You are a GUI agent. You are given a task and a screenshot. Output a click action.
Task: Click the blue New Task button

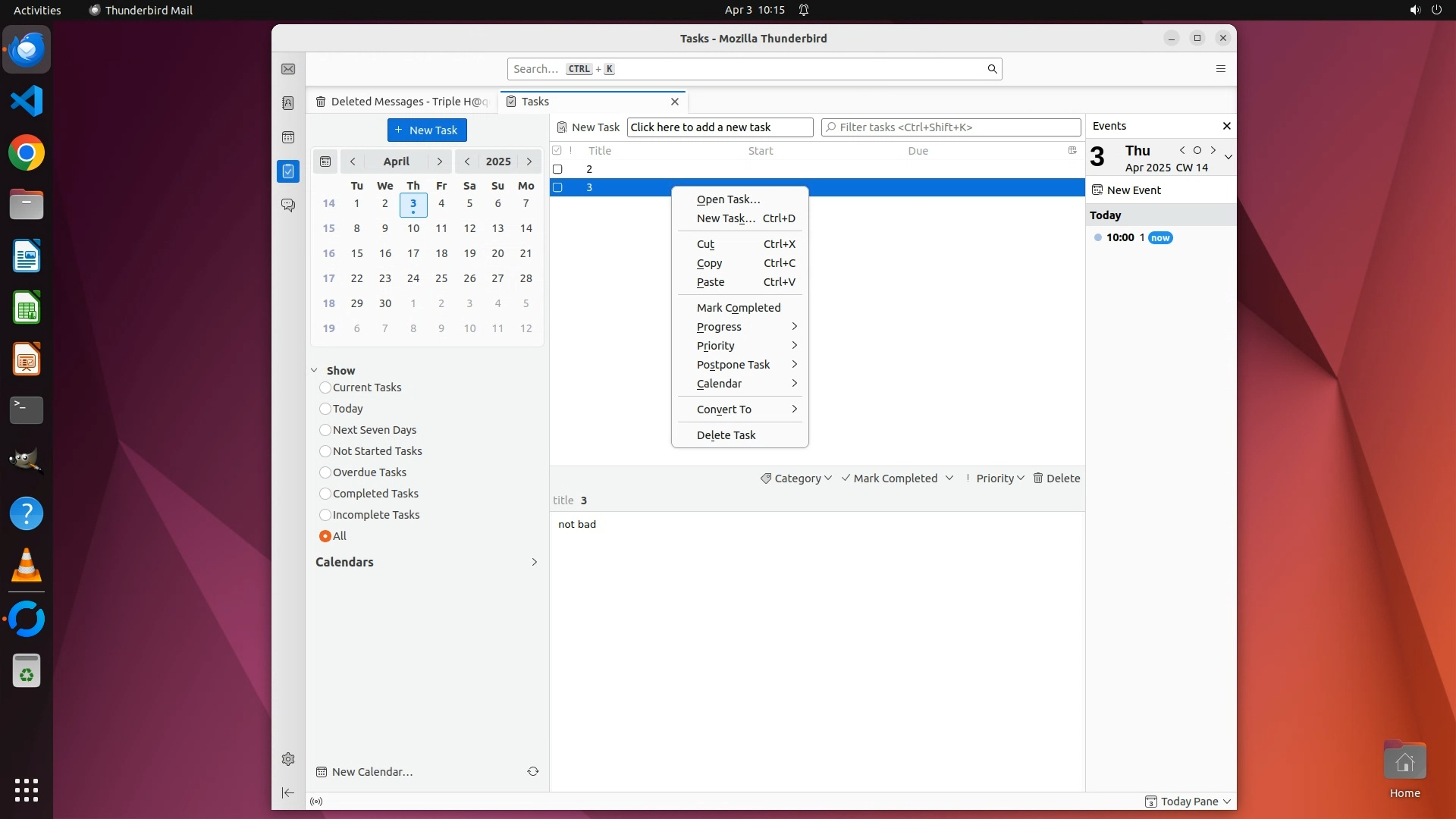coord(427,130)
